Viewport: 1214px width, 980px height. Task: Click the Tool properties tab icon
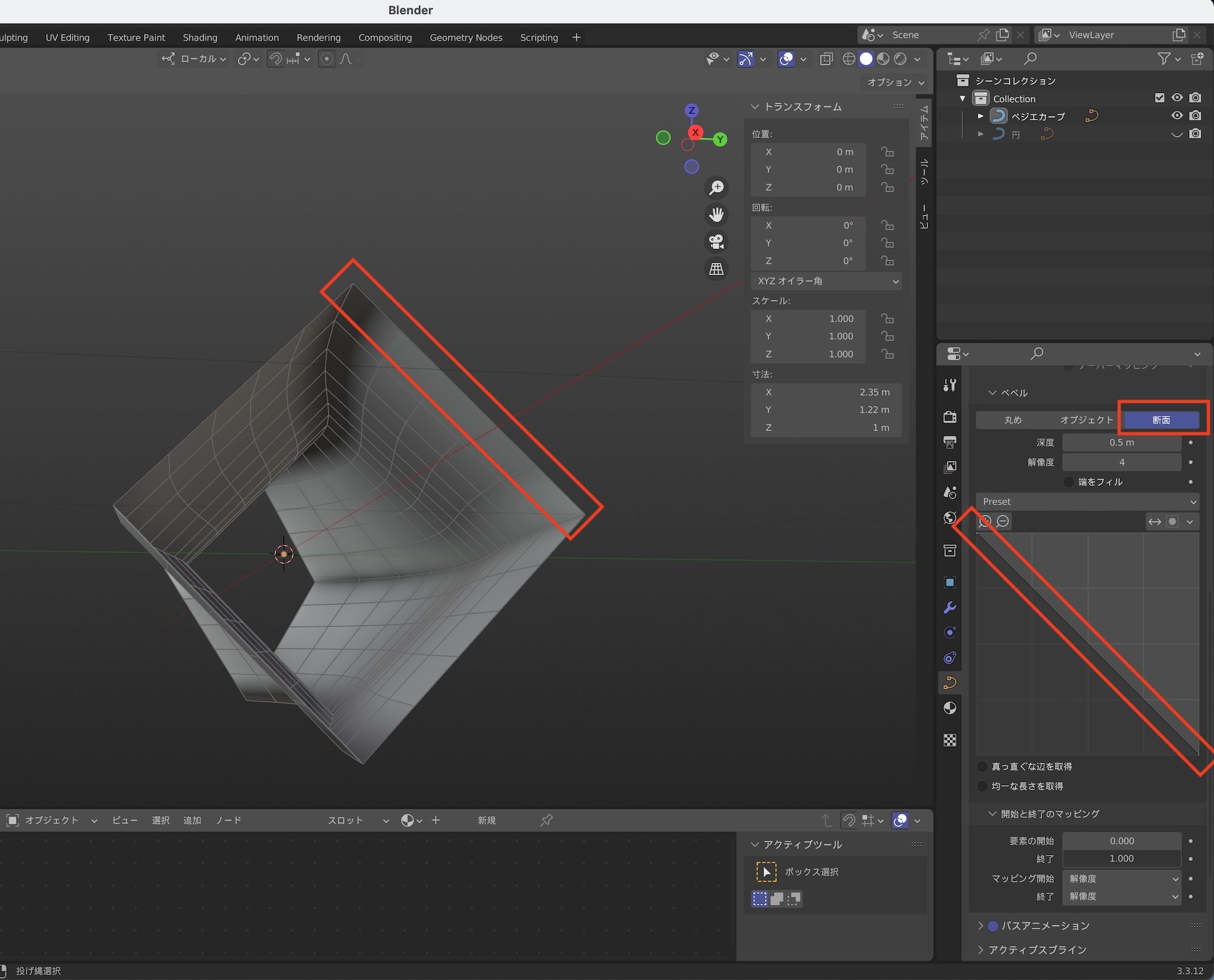950,385
